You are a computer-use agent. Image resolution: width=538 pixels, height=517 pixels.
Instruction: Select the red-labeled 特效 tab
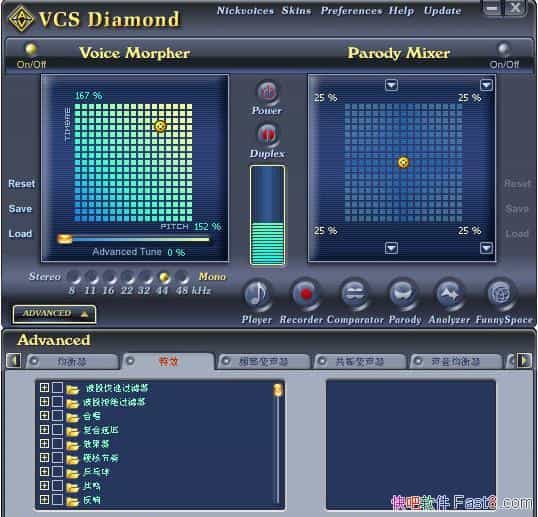click(168, 361)
